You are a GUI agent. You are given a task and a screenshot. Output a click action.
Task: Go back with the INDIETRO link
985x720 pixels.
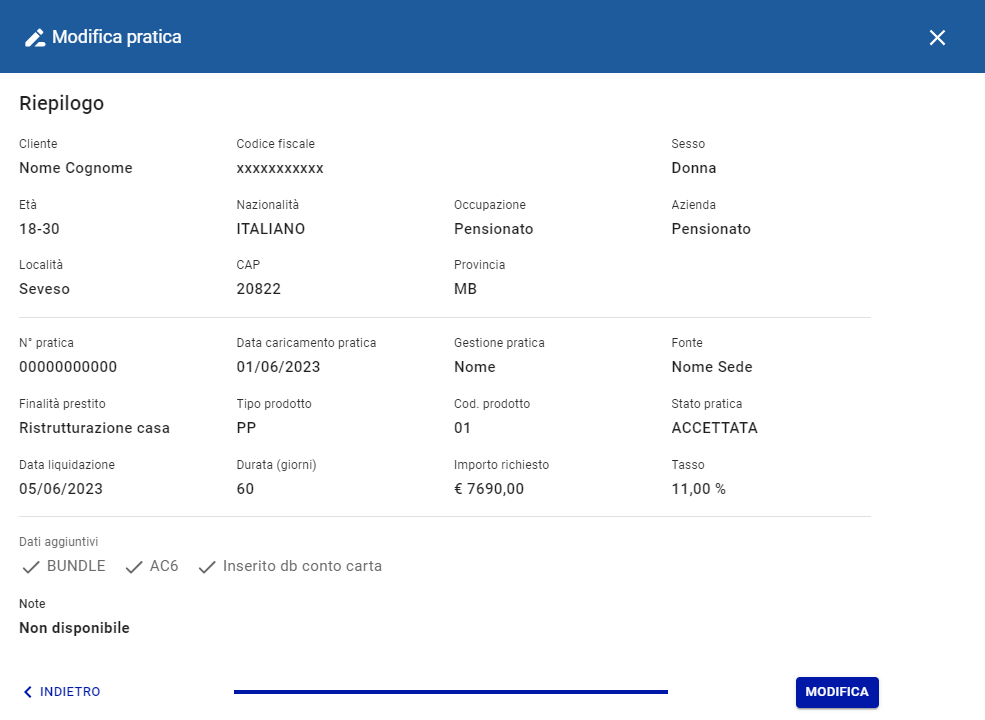pyautogui.click(x=69, y=692)
